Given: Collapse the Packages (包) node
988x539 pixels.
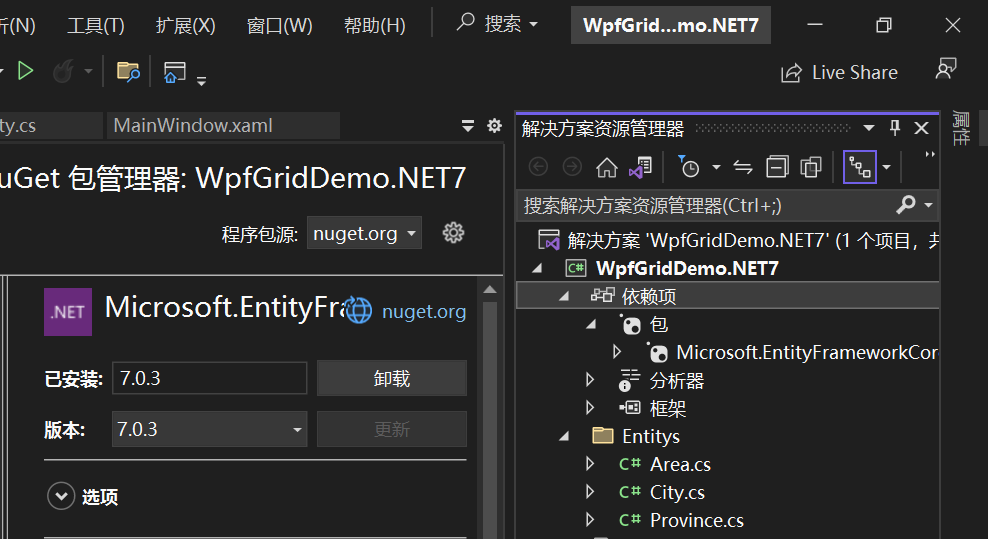Looking at the screenshot, I should [x=590, y=324].
